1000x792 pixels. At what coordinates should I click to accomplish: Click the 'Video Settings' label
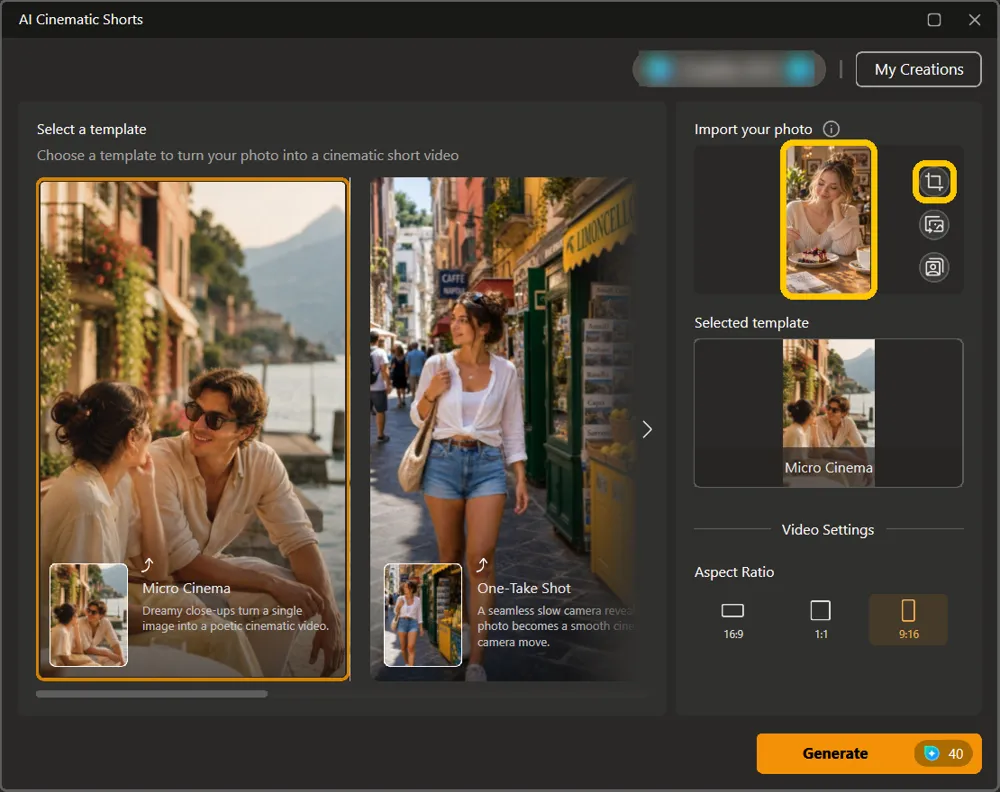coord(828,529)
